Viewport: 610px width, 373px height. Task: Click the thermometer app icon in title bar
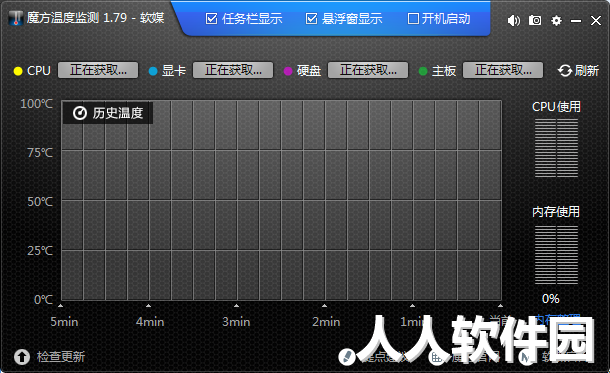click(16, 18)
